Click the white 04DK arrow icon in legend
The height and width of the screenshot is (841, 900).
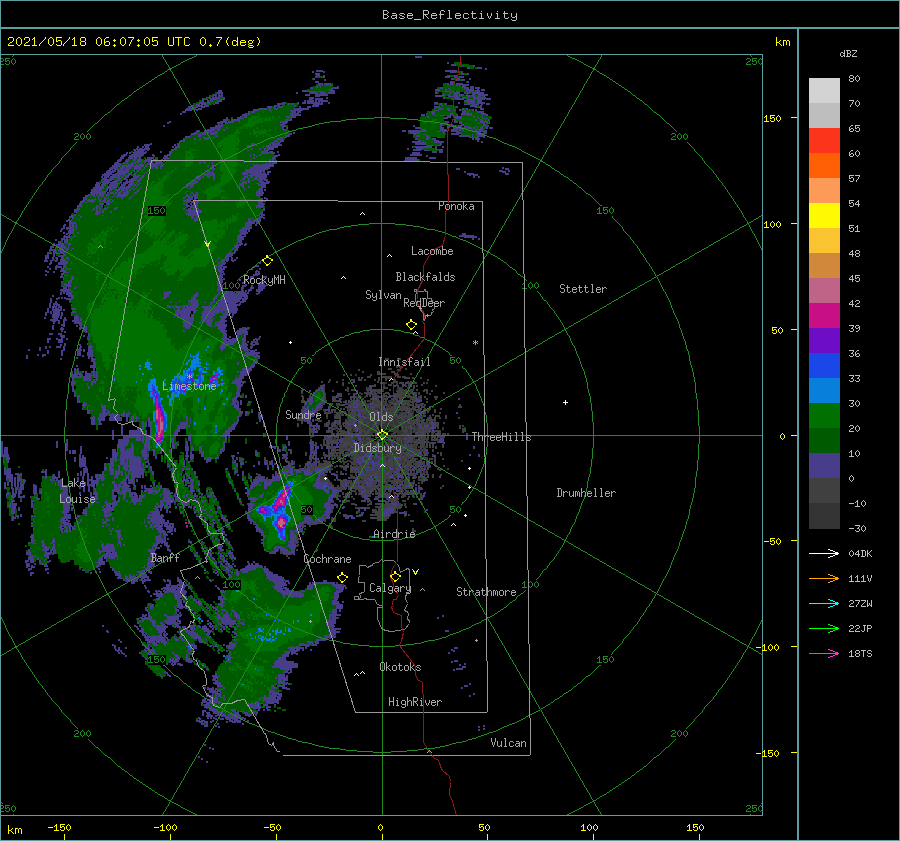[824, 553]
